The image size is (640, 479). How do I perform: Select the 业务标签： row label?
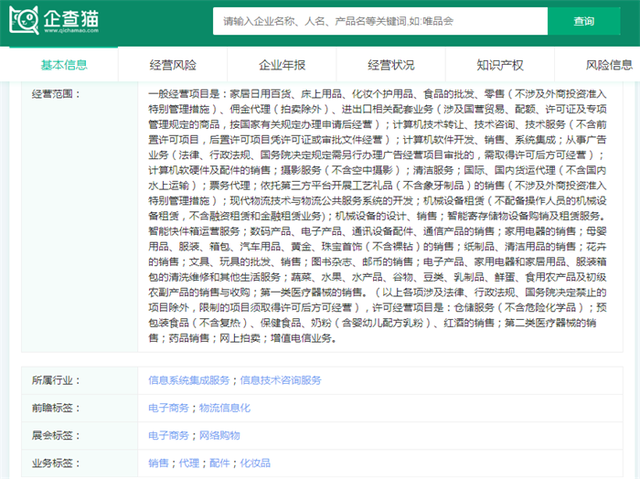click(x=56, y=463)
